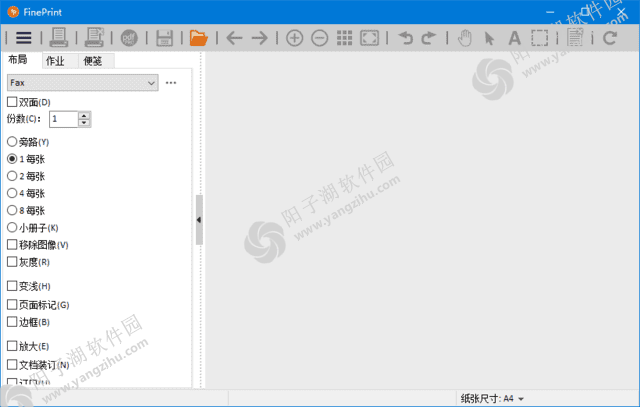Enable the 边框(B) checkbox
Image resolution: width=640 pixels, height=407 pixels.
pos(12,322)
